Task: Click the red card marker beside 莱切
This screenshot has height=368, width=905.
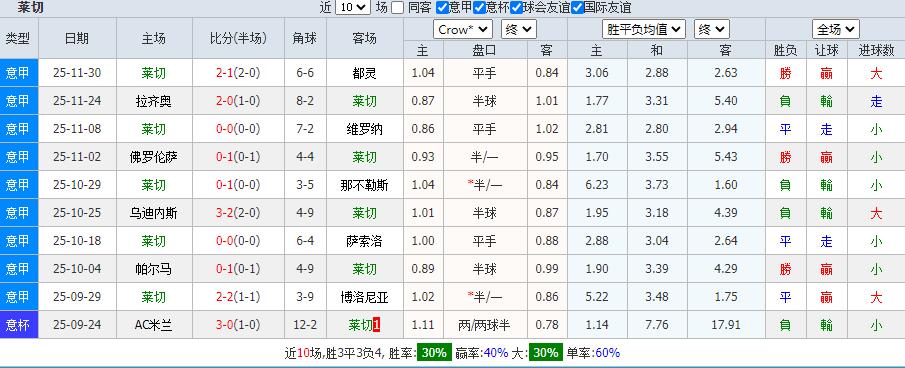Action: tap(376, 325)
